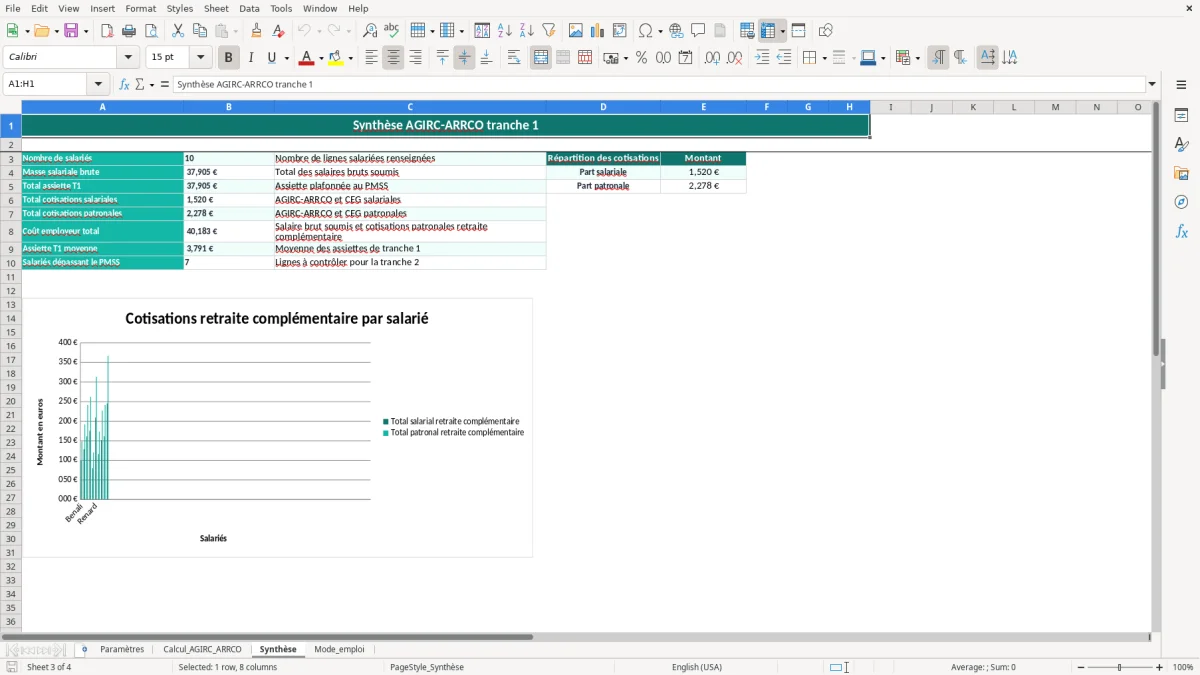Open the Sheet menu
Screen dimensions: 1200x675
216,8
